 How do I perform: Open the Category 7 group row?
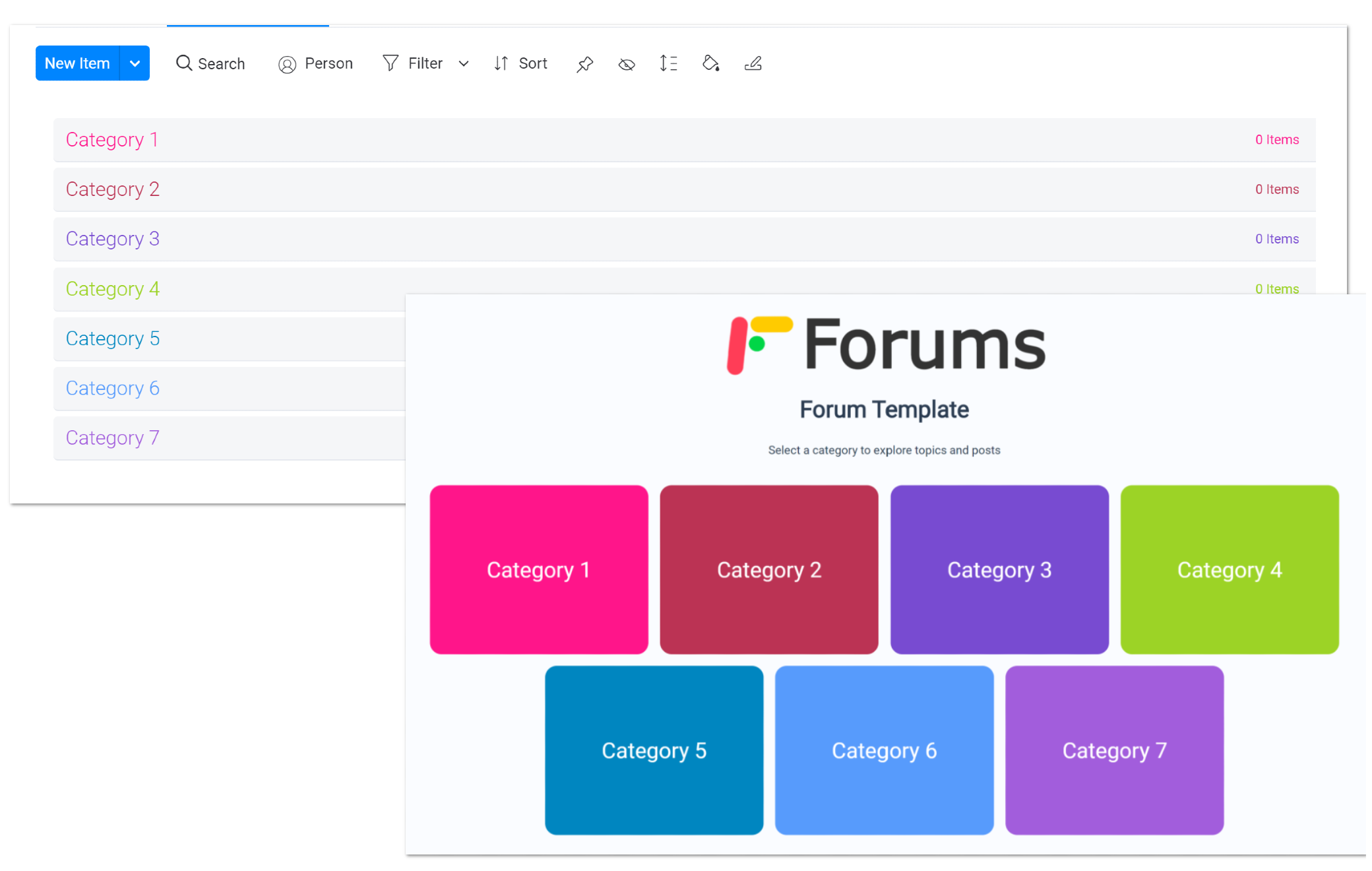(x=113, y=438)
